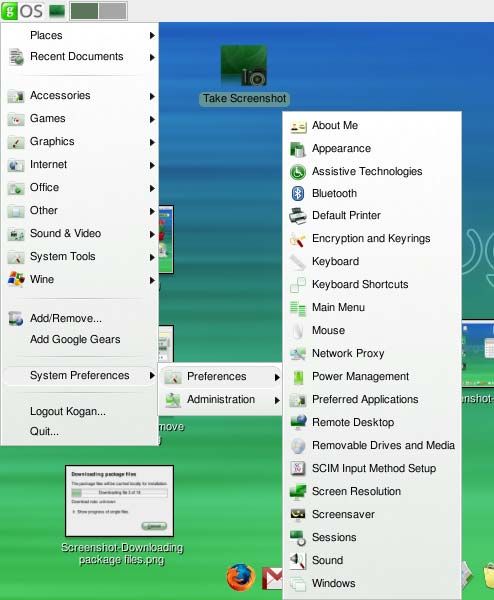Click the Add/Remove... icon

(x=16, y=319)
